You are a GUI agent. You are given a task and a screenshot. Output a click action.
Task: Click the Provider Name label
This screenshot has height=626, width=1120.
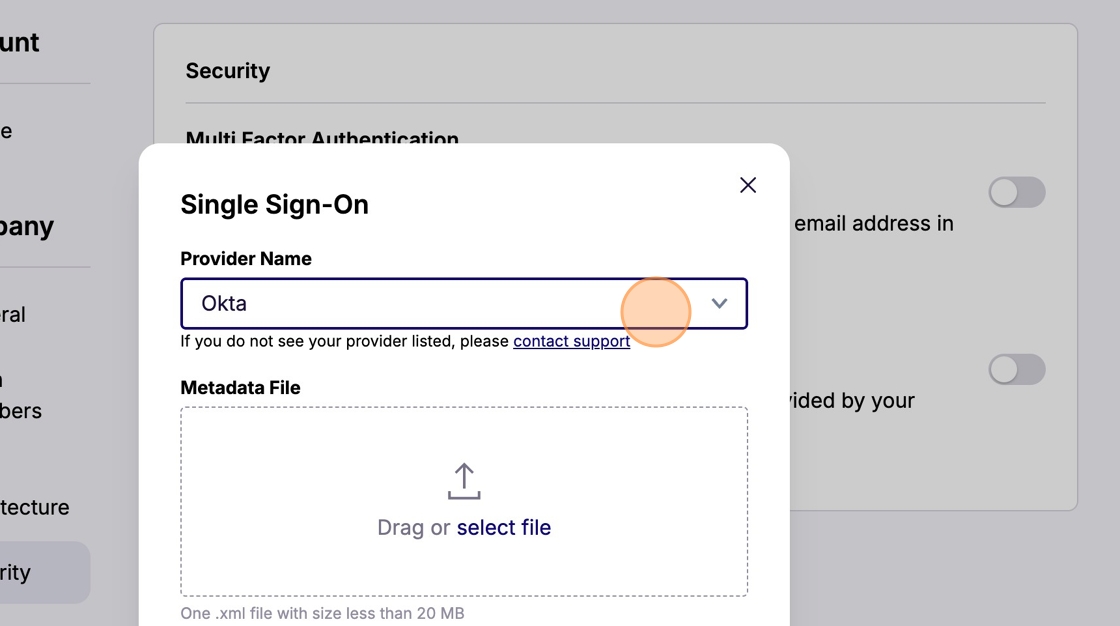[246, 258]
